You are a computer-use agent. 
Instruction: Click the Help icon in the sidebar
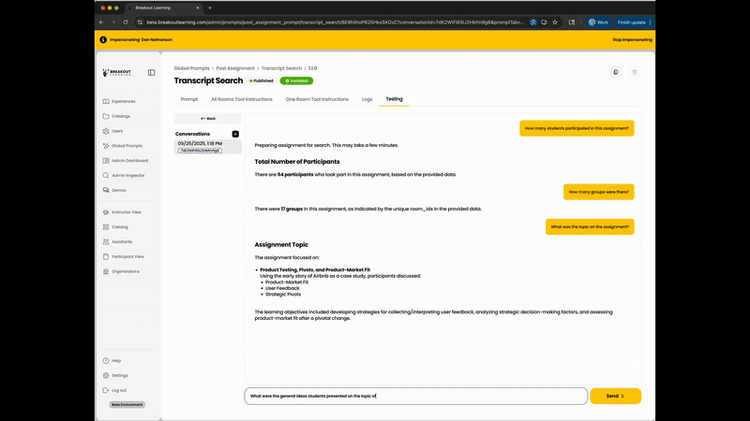point(106,360)
